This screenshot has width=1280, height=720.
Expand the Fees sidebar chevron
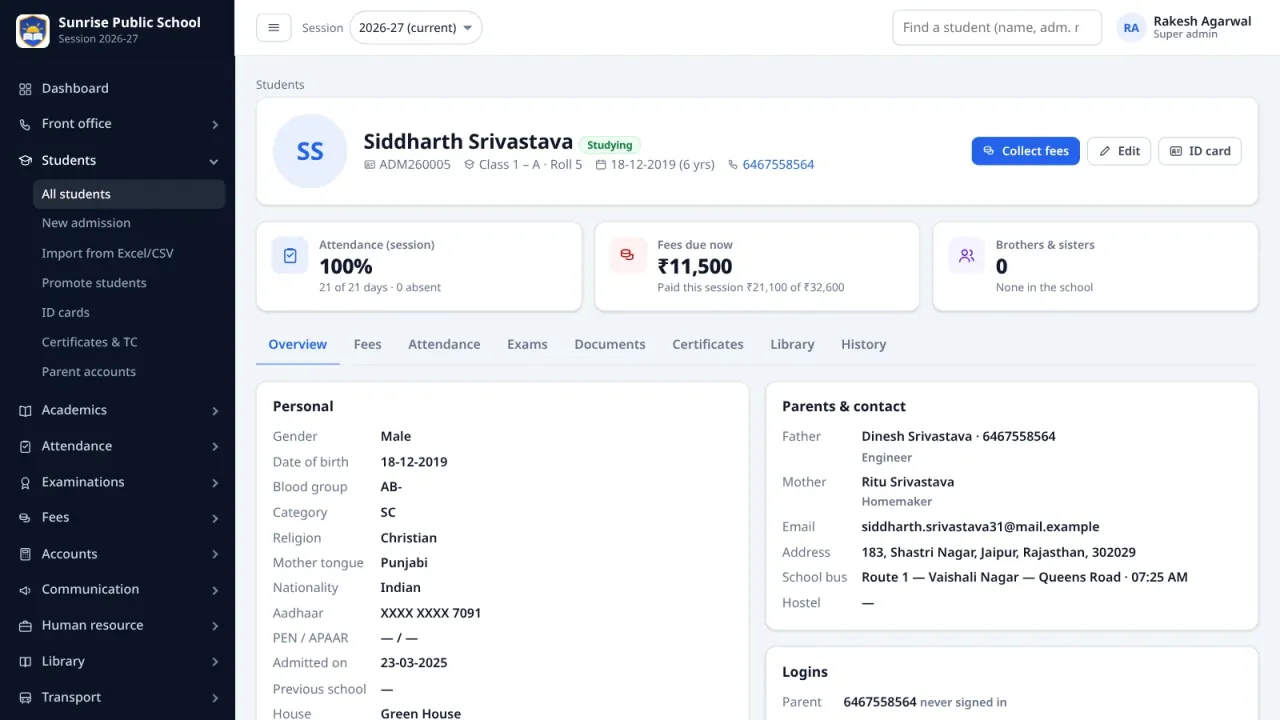(215, 519)
